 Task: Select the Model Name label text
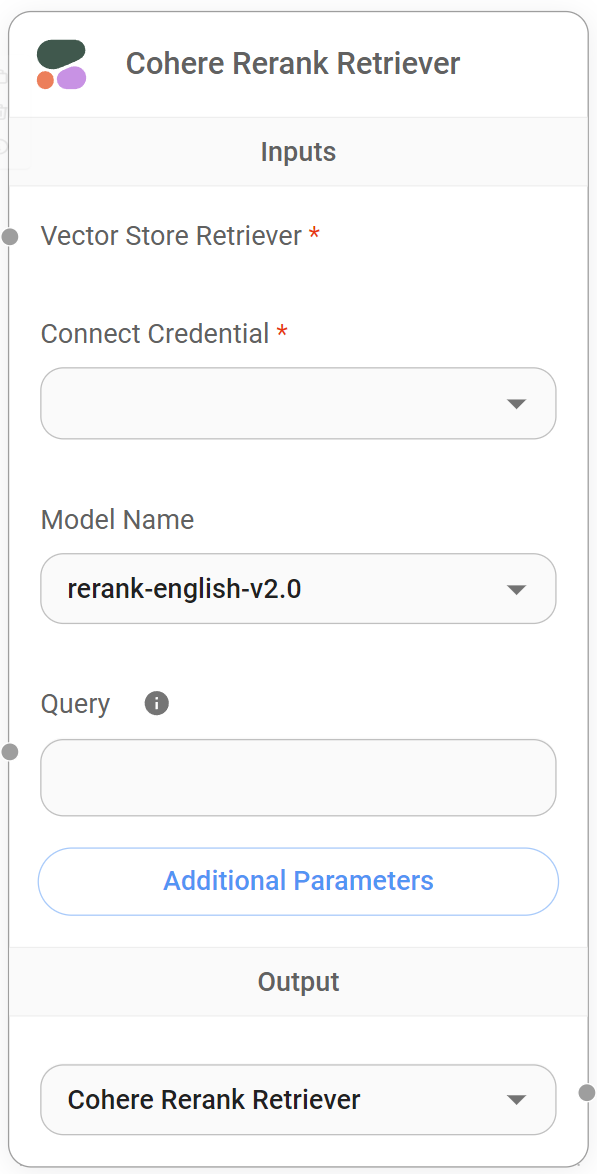pyautogui.click(x=117, y=520)
